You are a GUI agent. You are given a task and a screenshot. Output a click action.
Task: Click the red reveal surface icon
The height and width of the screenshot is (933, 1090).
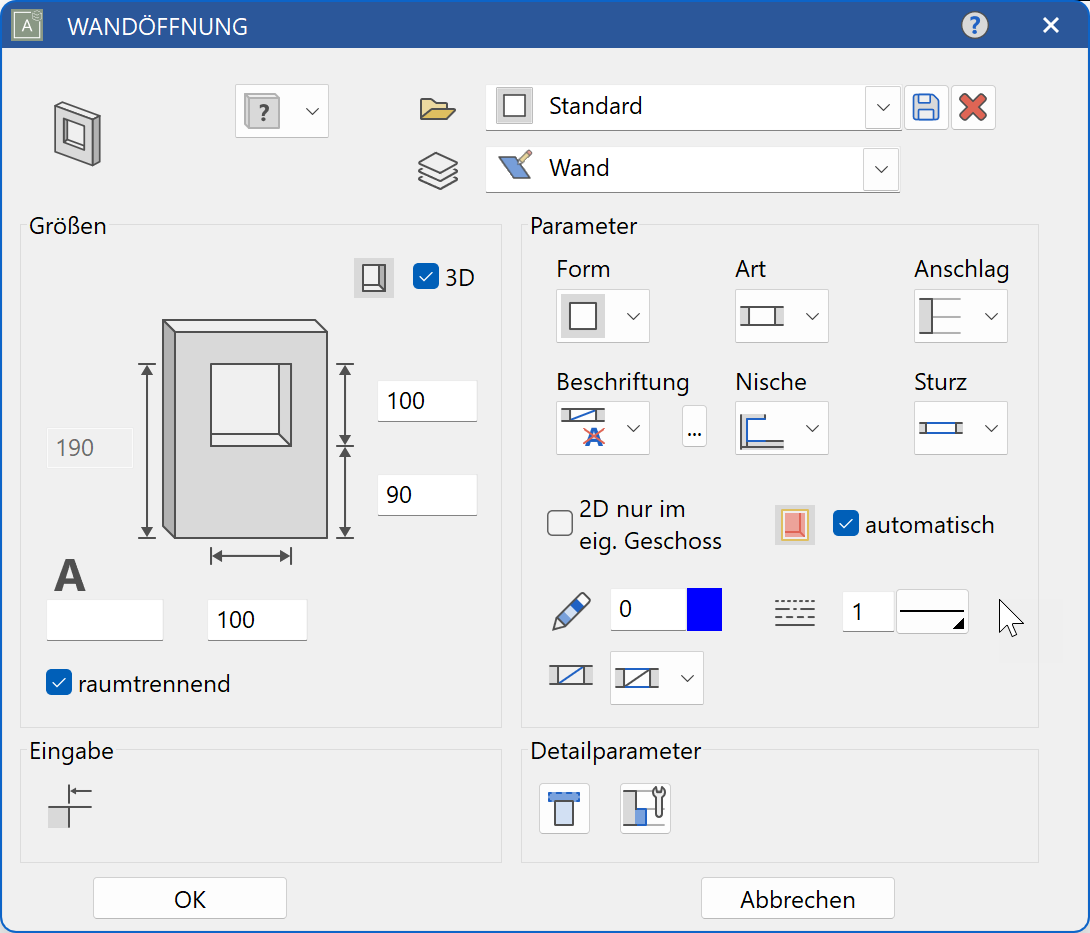[795, 525]
